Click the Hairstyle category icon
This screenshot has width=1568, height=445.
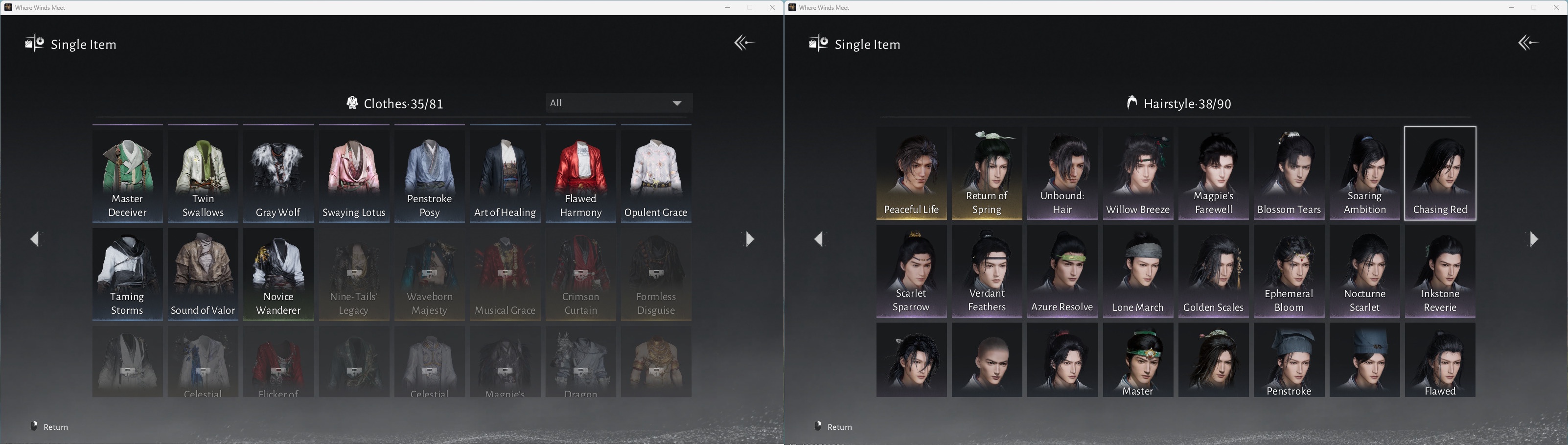tap(1131, 103)
